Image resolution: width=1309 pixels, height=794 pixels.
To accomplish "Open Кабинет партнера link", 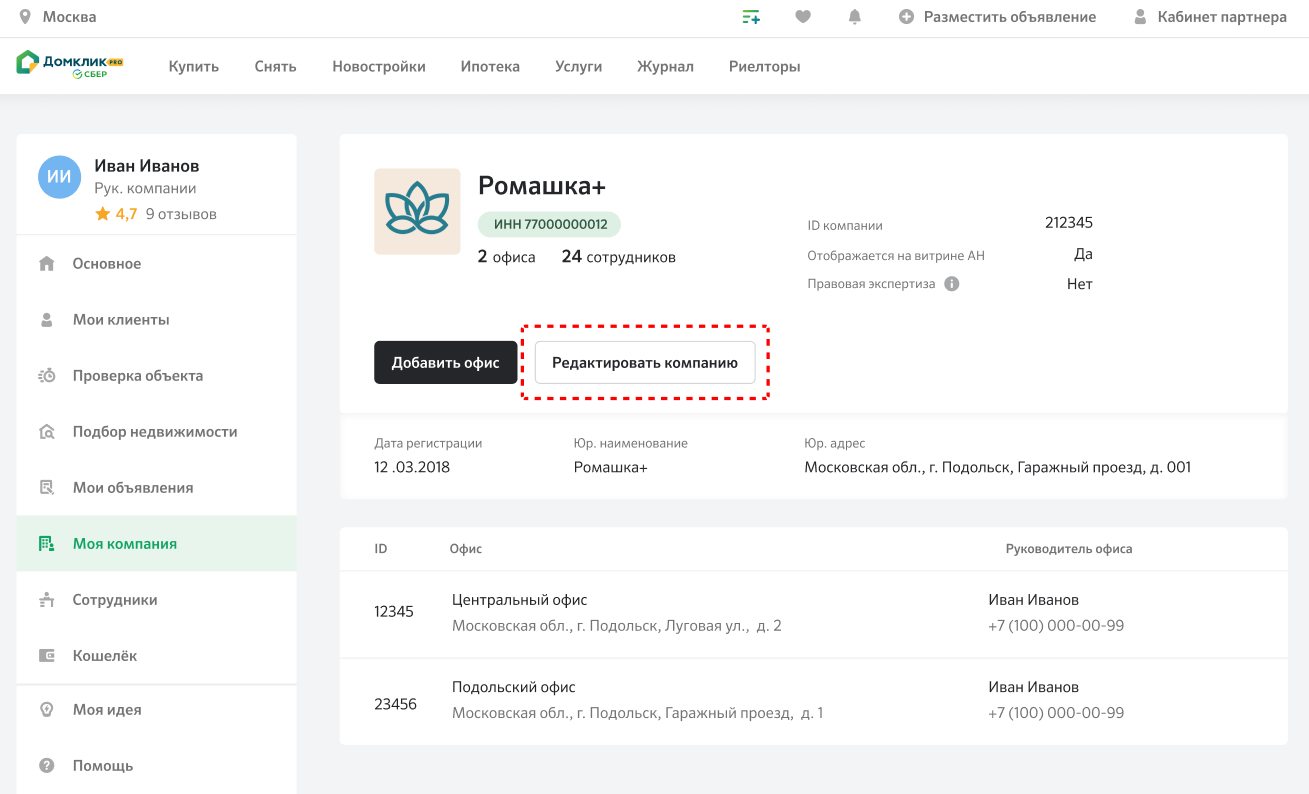I will pyautogui.click(x=1222, y=17).
